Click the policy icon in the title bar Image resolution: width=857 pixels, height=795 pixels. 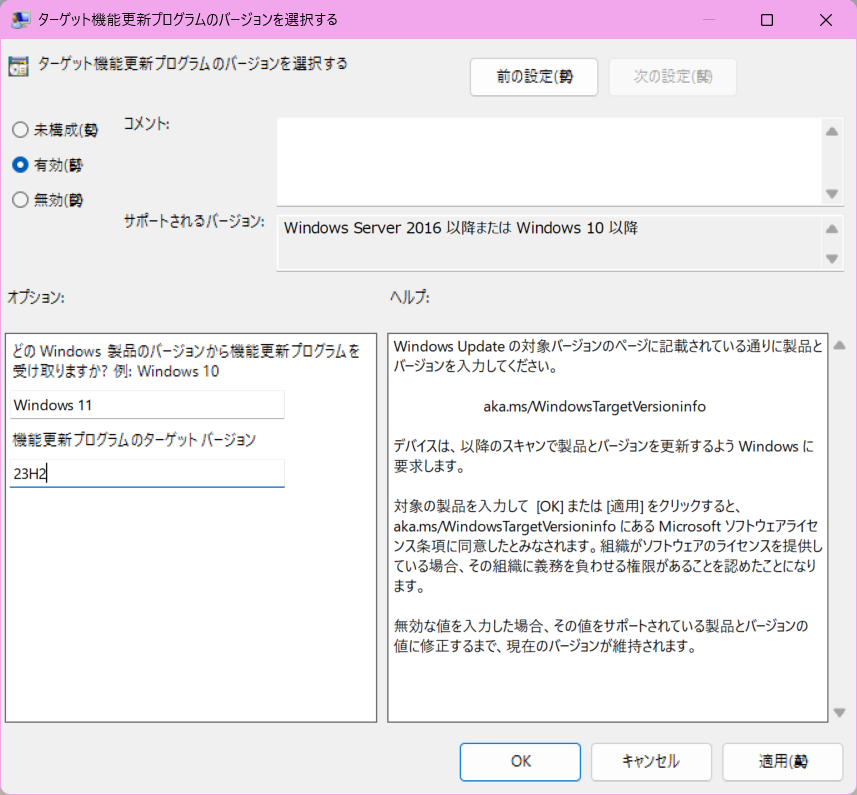coord(19,19)
